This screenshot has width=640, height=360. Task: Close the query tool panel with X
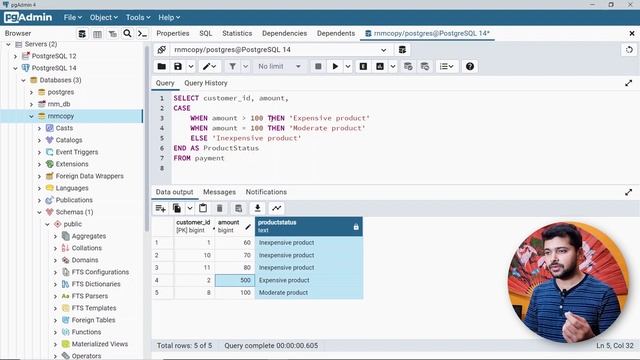pos(632,33)
